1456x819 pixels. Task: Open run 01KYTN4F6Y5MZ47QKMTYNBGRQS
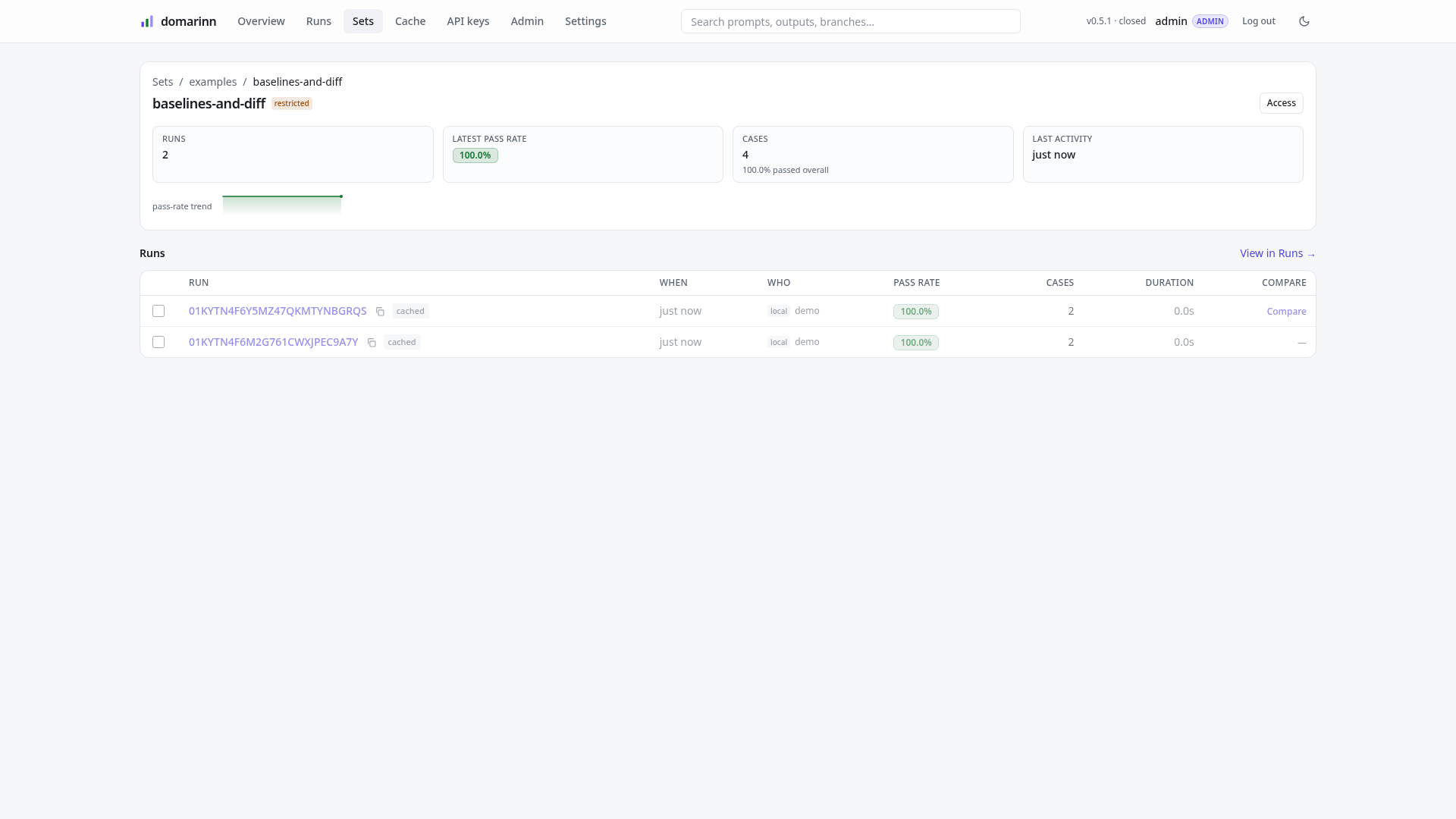click(278, 311)
